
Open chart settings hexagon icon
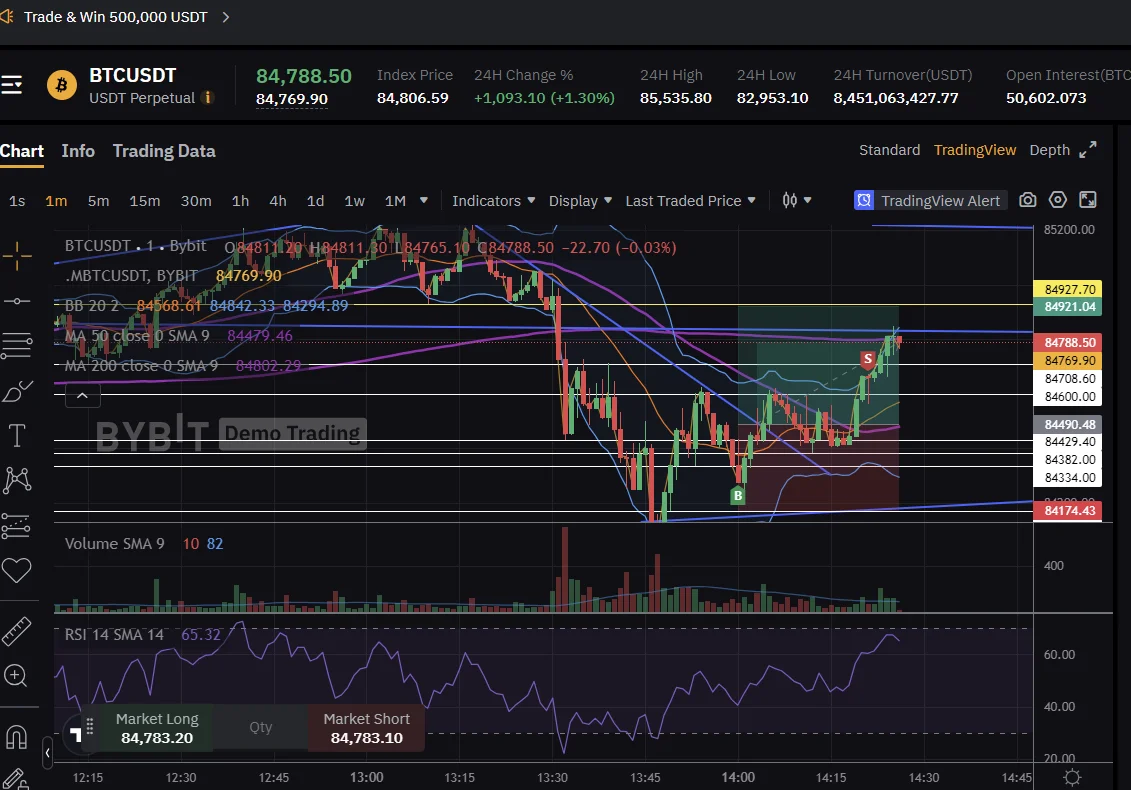point(1057,200)
